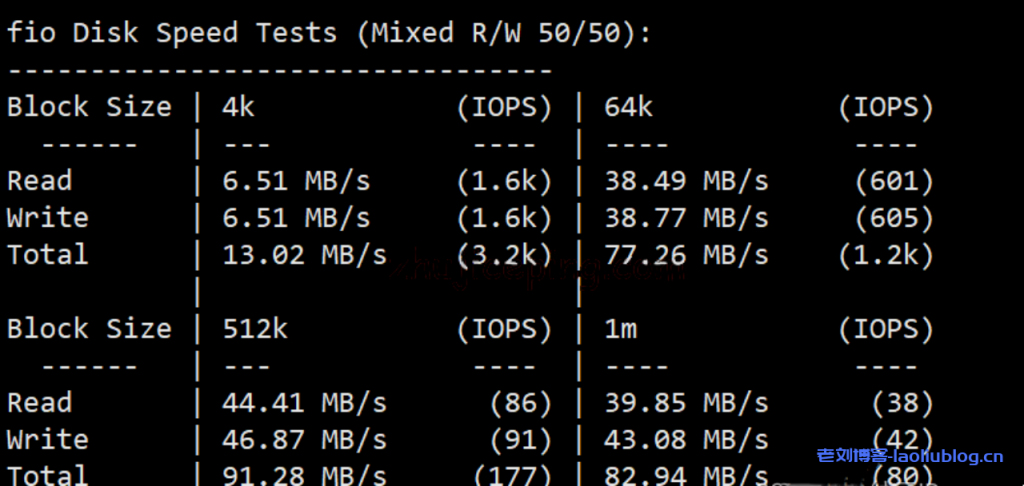Image resolution: width=1024 pixels, height=486 pixels.
Task: Click the 82.94 MB/s total speed
Action: pyautogui.click(x=686, y=474)
